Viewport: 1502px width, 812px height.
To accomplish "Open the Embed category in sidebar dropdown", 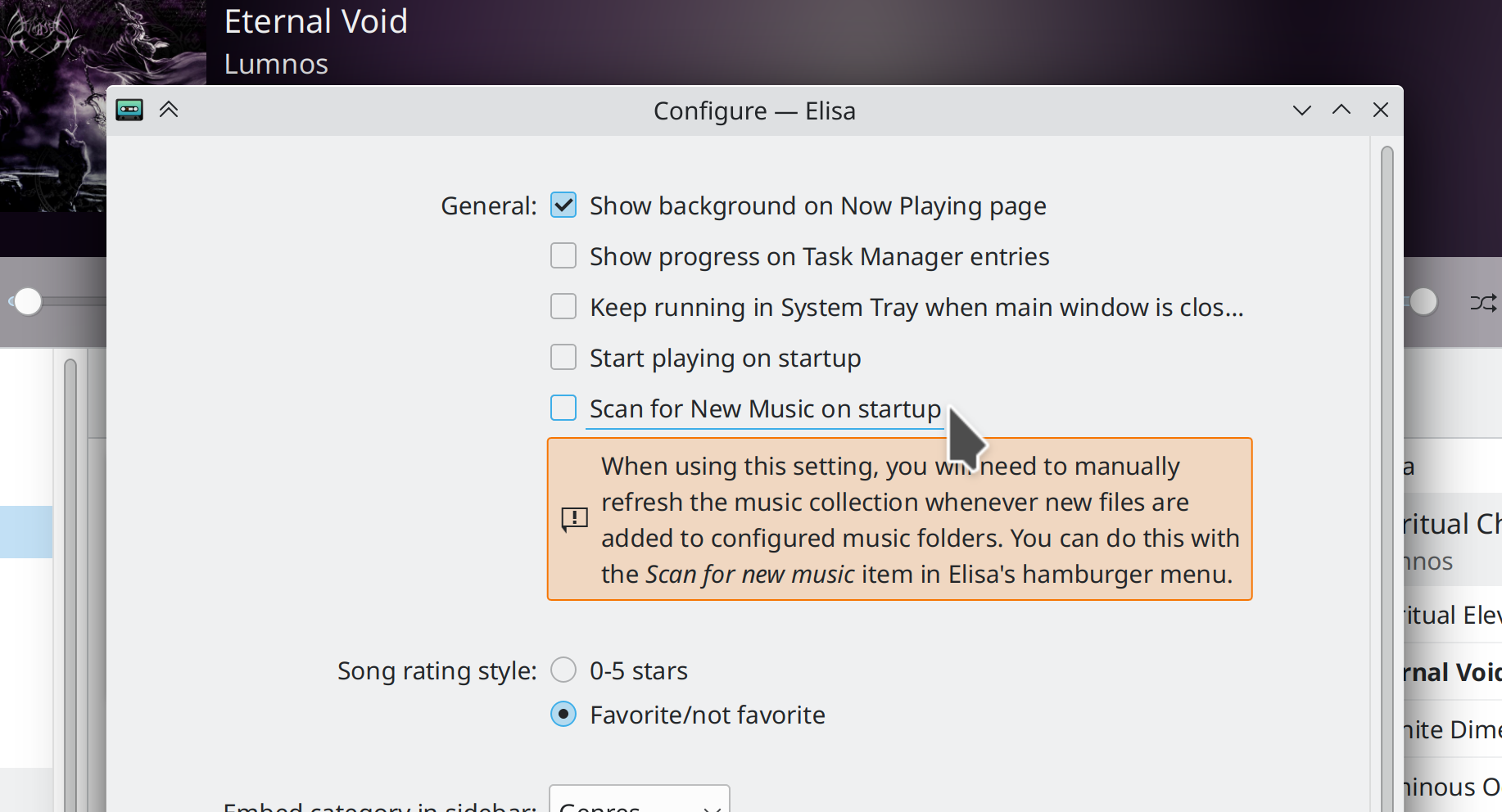I will pos(639,801).
